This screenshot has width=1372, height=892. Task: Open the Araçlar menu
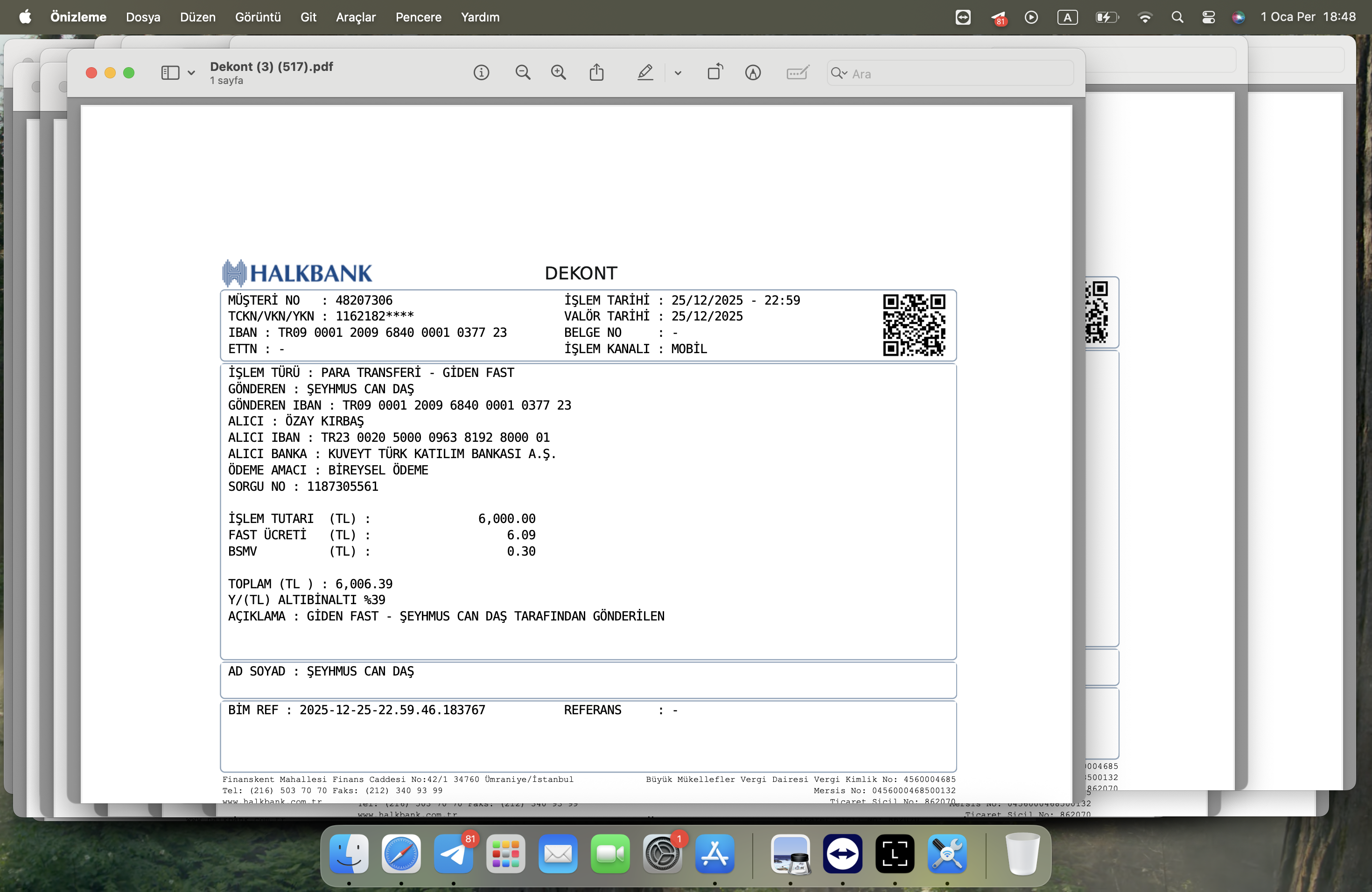coord(356,17)
